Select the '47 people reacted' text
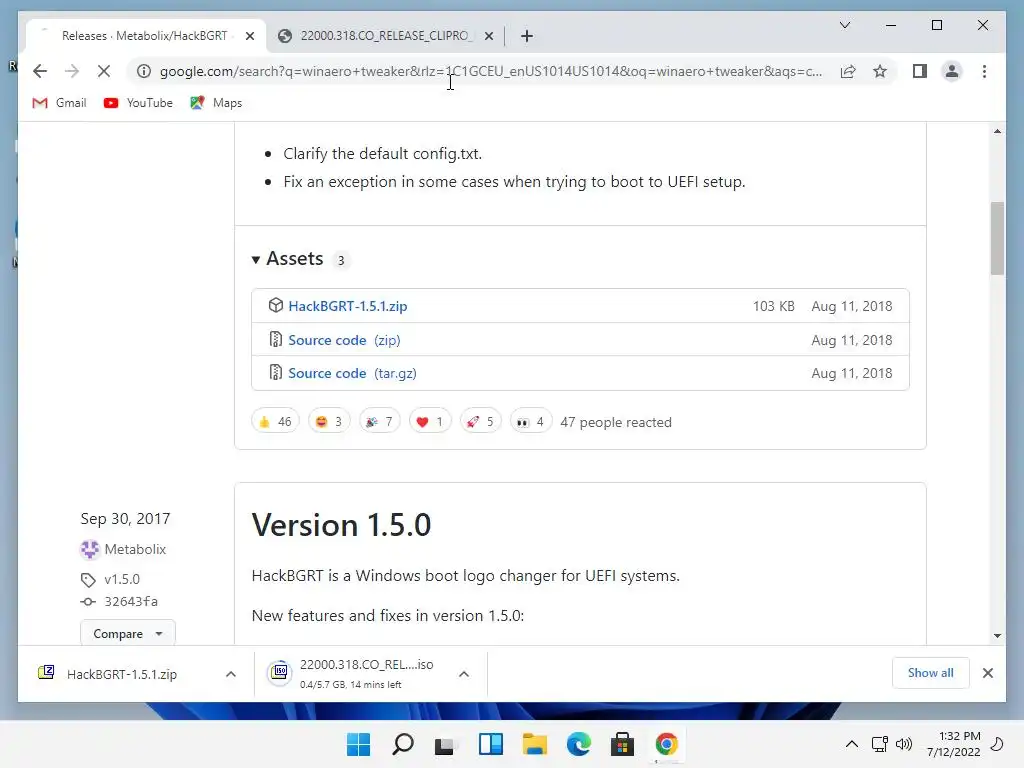 coord(616,422)
